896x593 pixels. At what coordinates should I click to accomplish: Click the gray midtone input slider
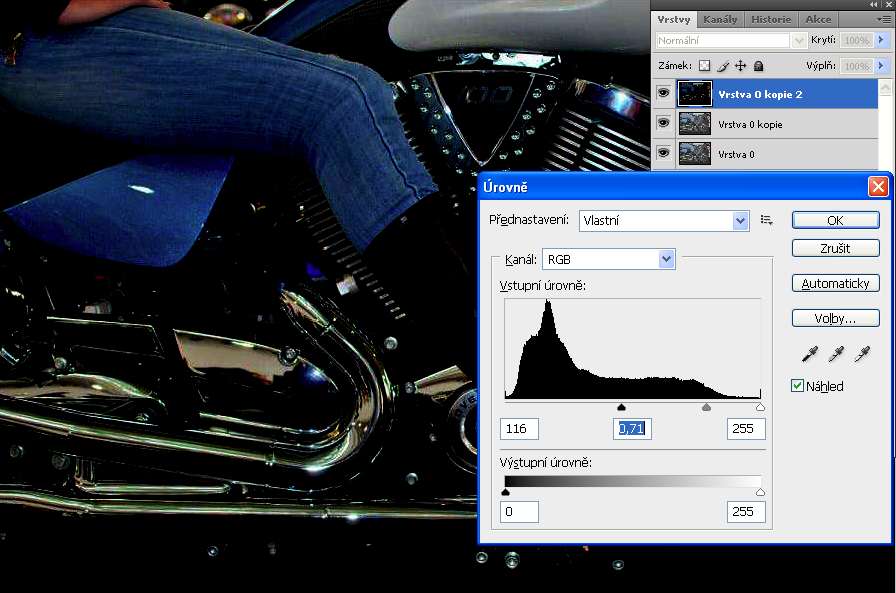[x=621, y=408]
